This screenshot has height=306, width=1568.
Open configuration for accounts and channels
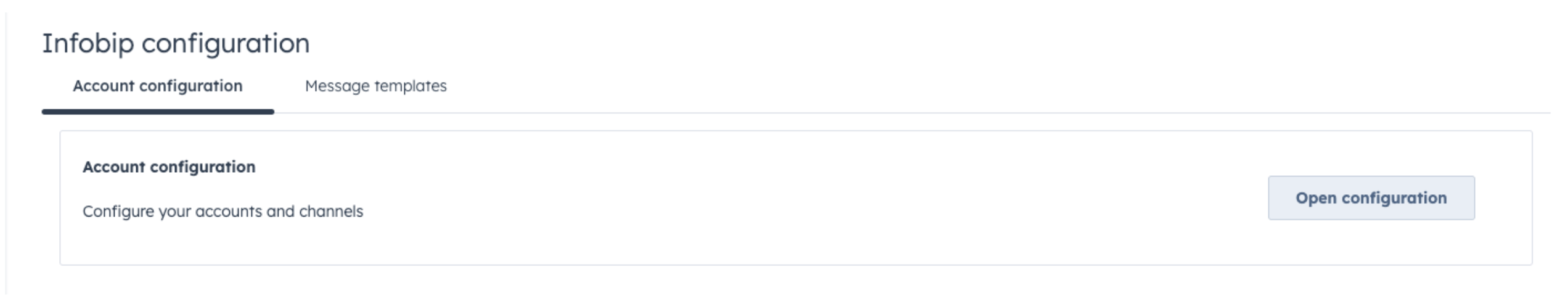[1371, 198]
